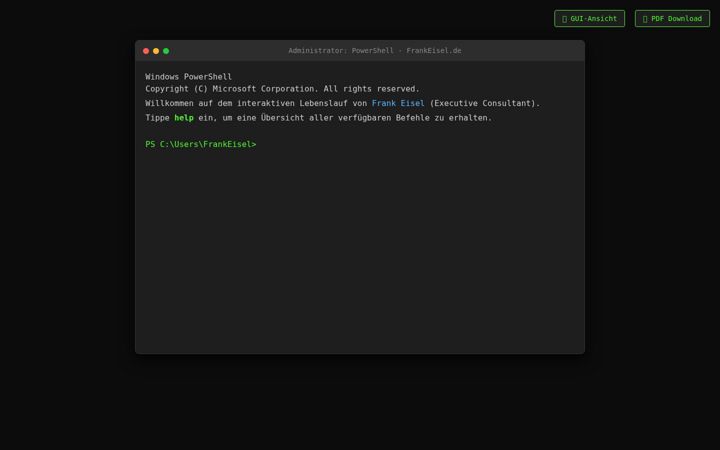Click the 'Windows PowerShell' header line
Image resolution: width=720 pixels, height=450 pixels.
point(188,77)
